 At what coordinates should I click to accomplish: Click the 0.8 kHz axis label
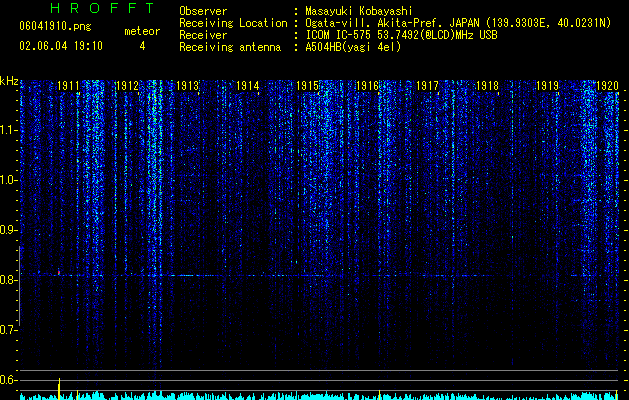pyautogui.click(x=8, y=280)
